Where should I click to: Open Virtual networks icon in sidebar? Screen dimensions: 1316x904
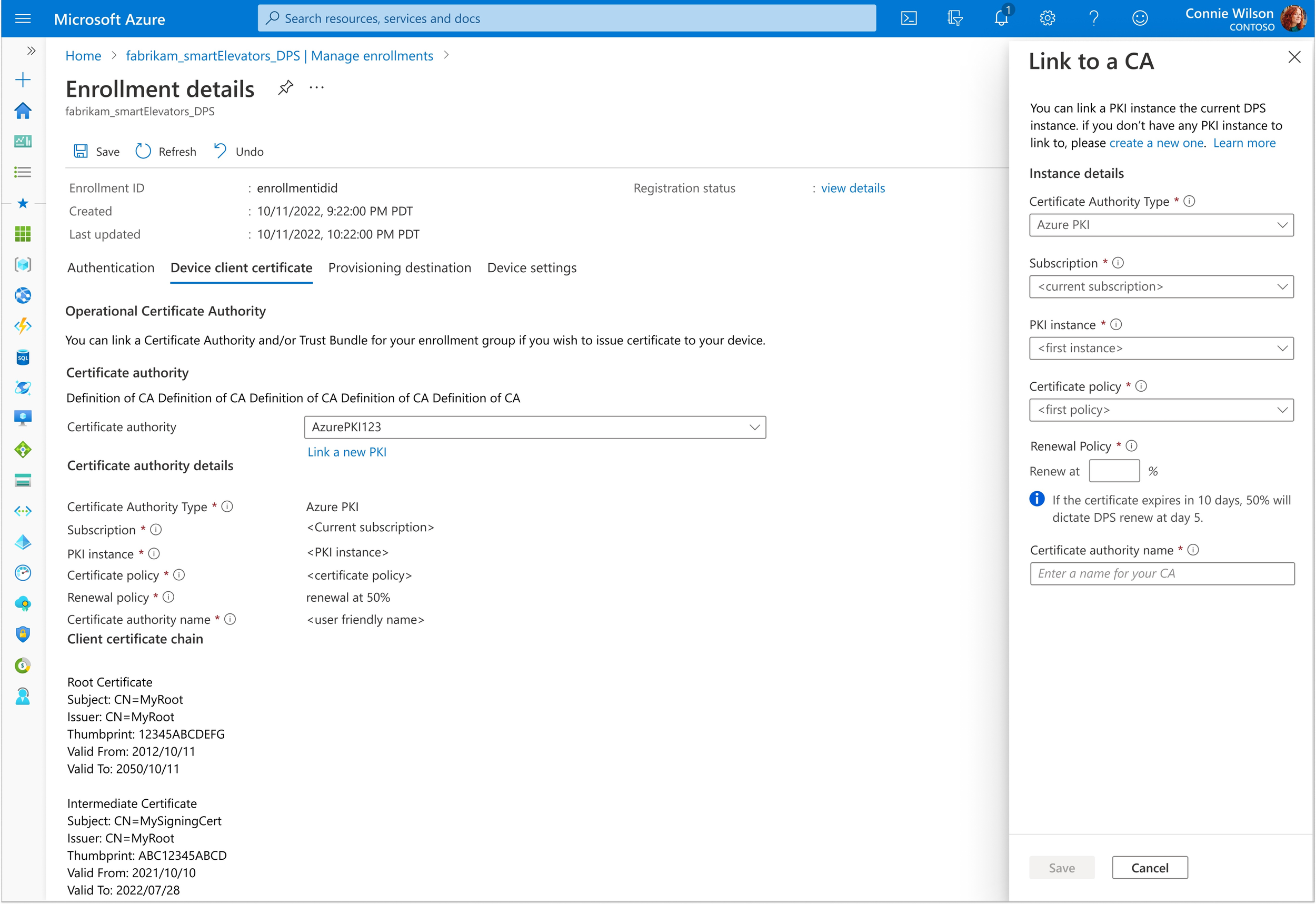pyautogui.click(x=23, y=511)
